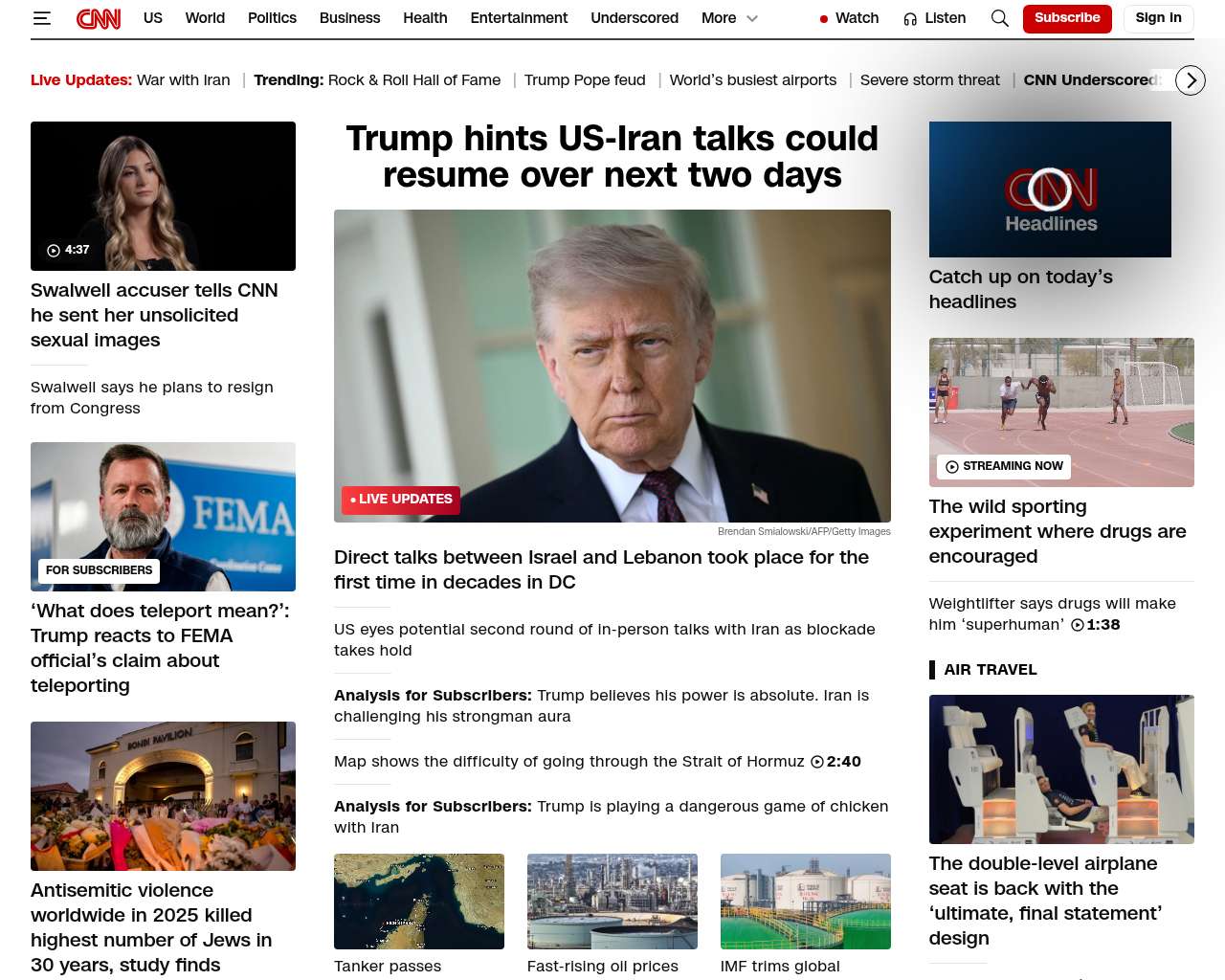Open Live Updates: War with Iran
Screen dimensions: 1225x980
tap(130, 80)
